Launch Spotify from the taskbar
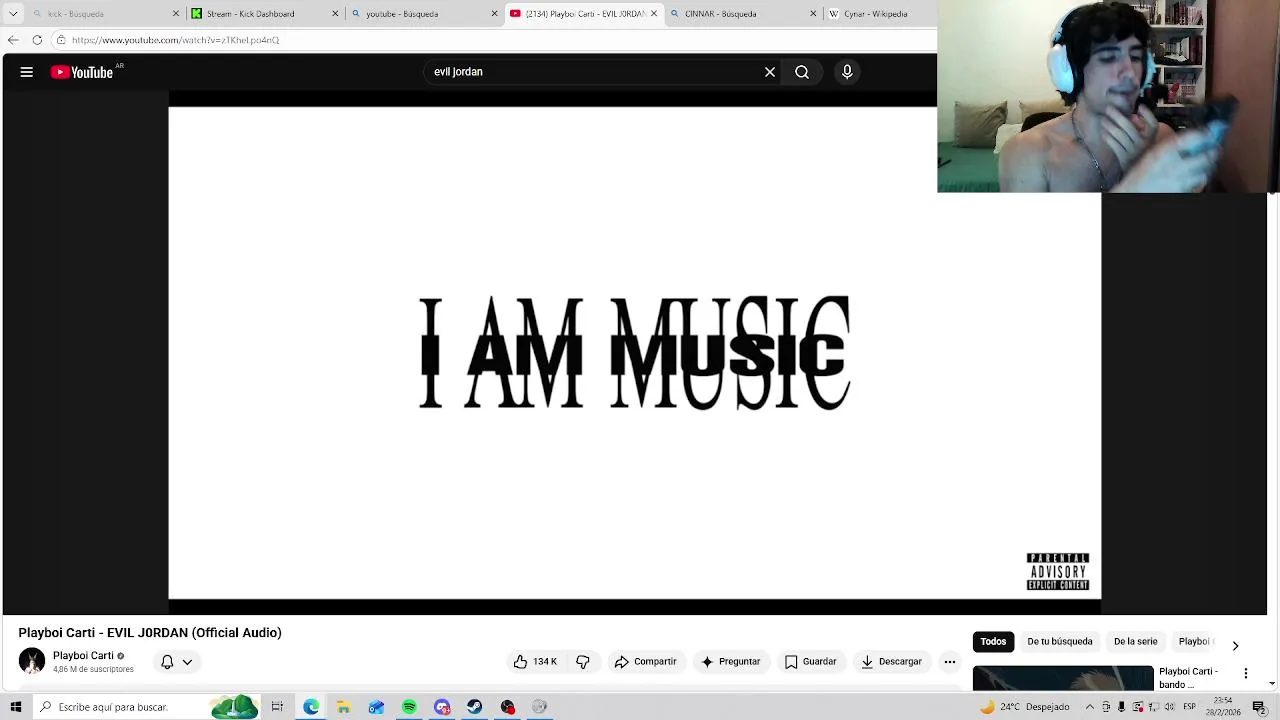 tap(409, 707)
